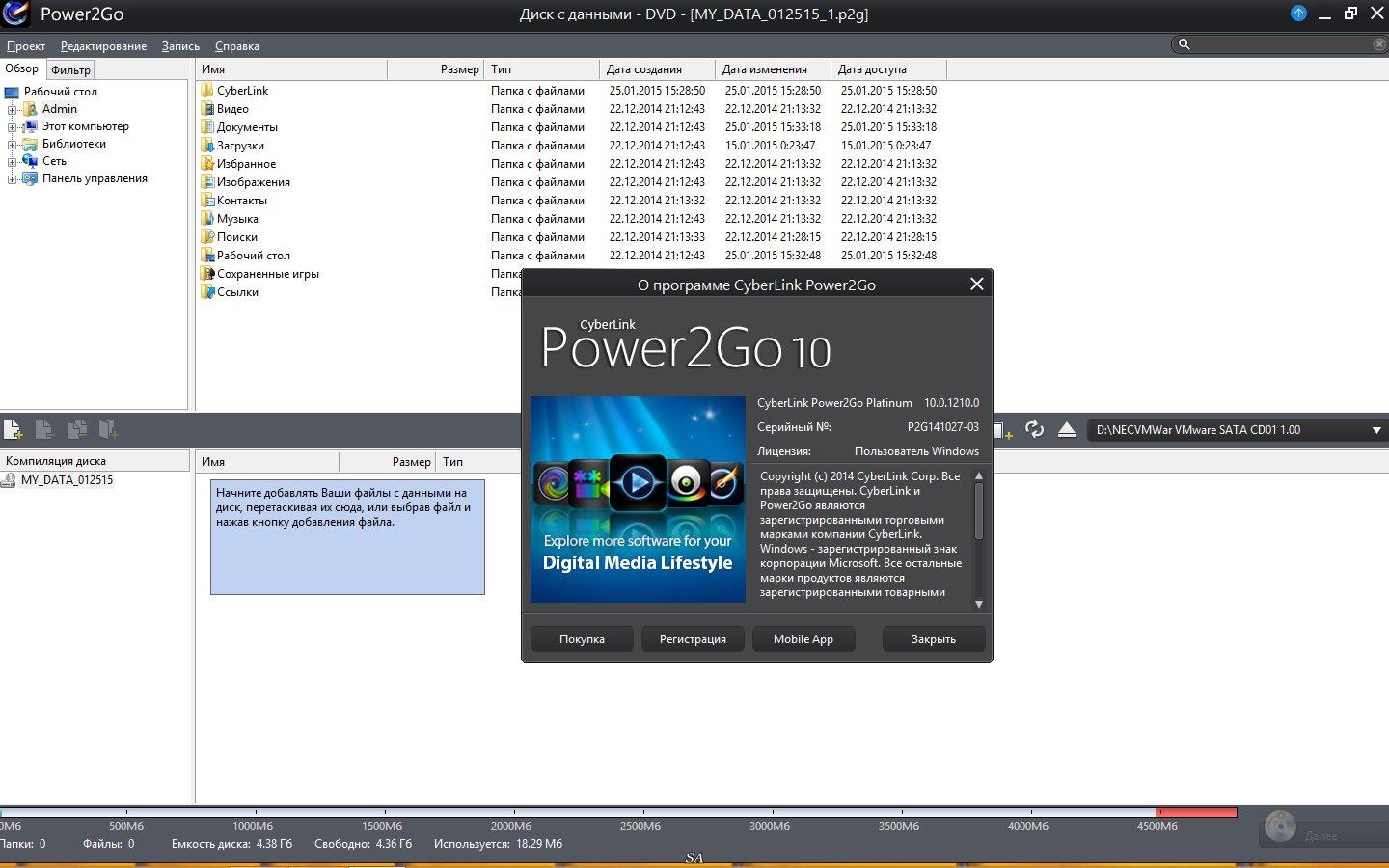1389x868 pixels.
Task: Click the Документы folder icon
Action: (206, 126)
